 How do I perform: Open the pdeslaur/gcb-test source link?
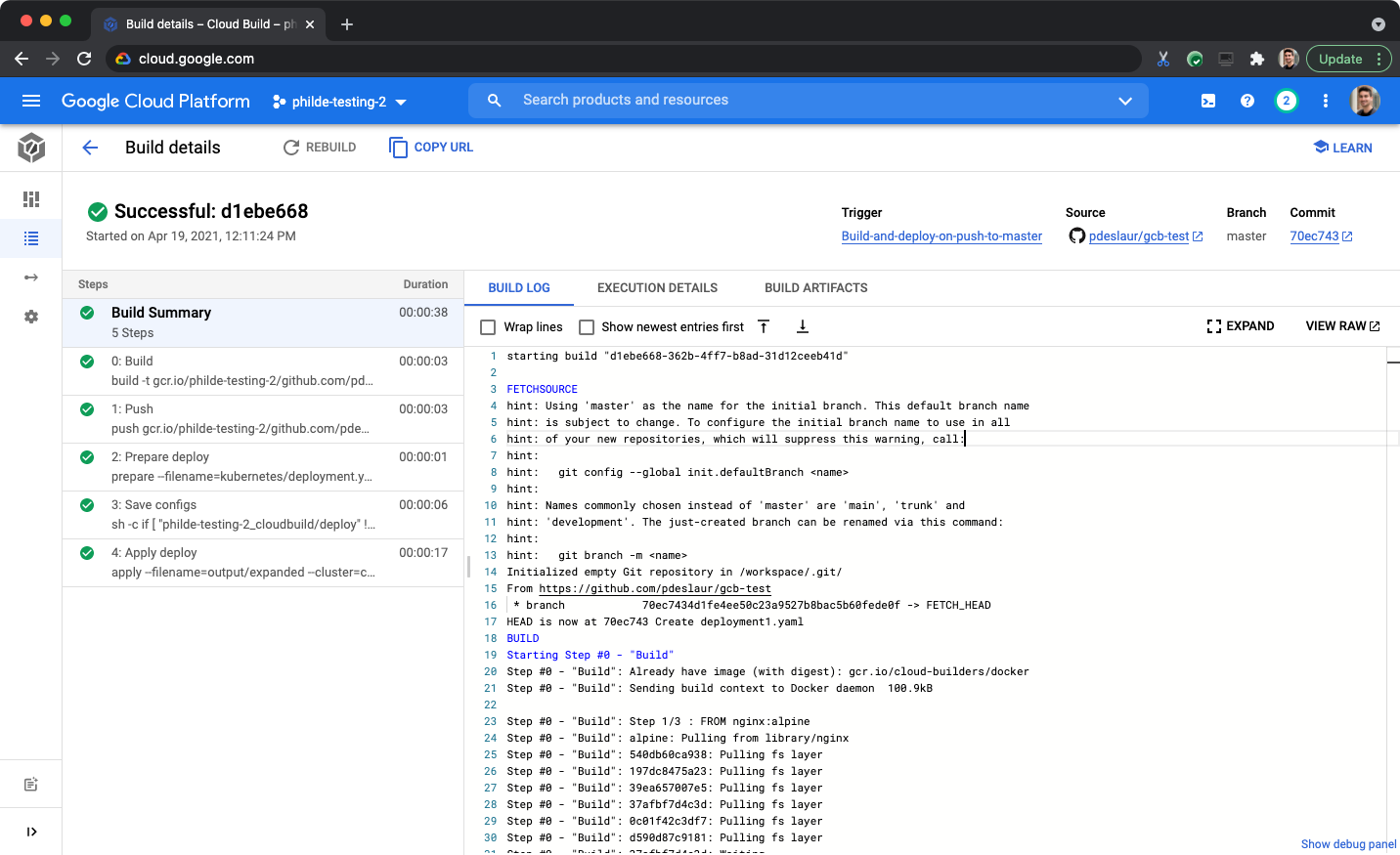[1139, 236]
